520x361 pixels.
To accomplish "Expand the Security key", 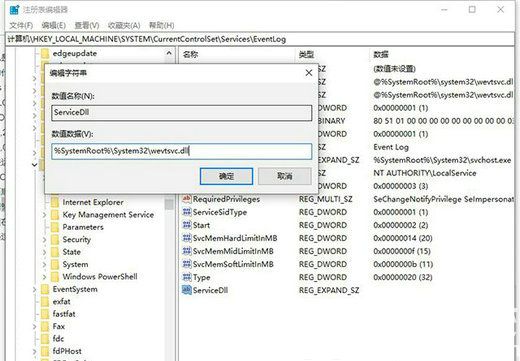I will [x=44, y=240].
